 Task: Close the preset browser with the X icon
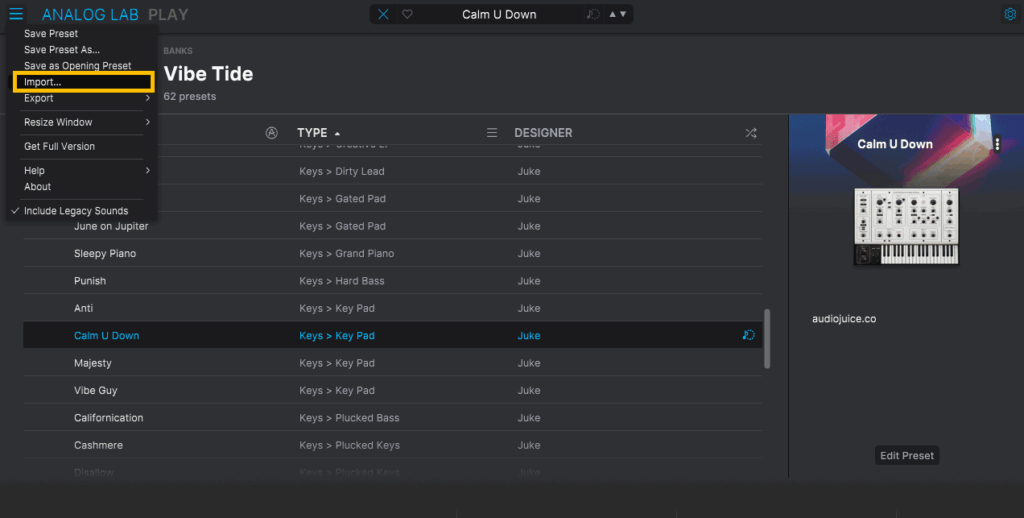383,14
